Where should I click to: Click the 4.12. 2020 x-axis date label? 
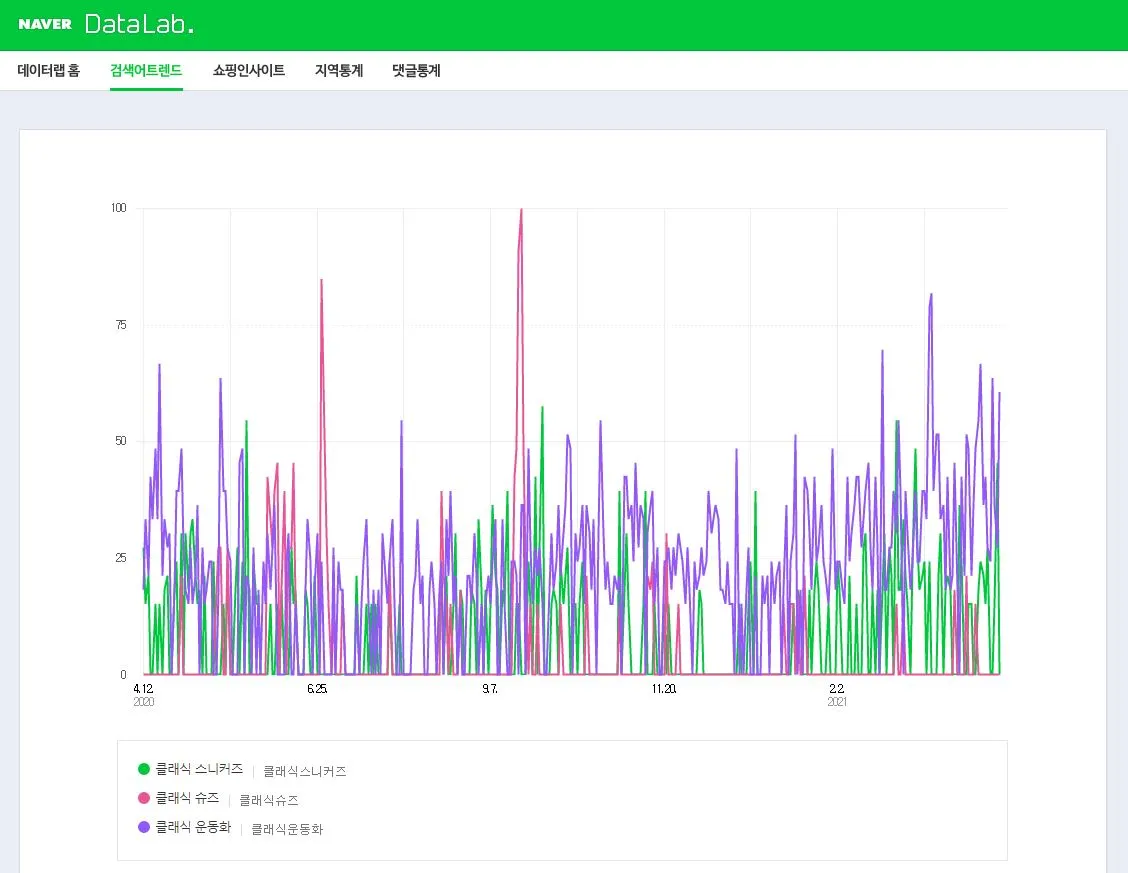click(x=144, y=695)
